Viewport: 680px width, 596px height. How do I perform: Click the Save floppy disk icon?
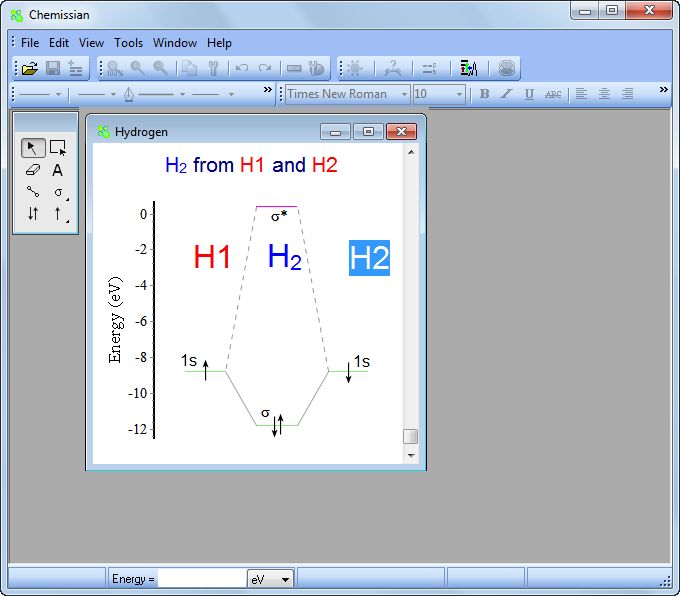click(x=53, y=69)
